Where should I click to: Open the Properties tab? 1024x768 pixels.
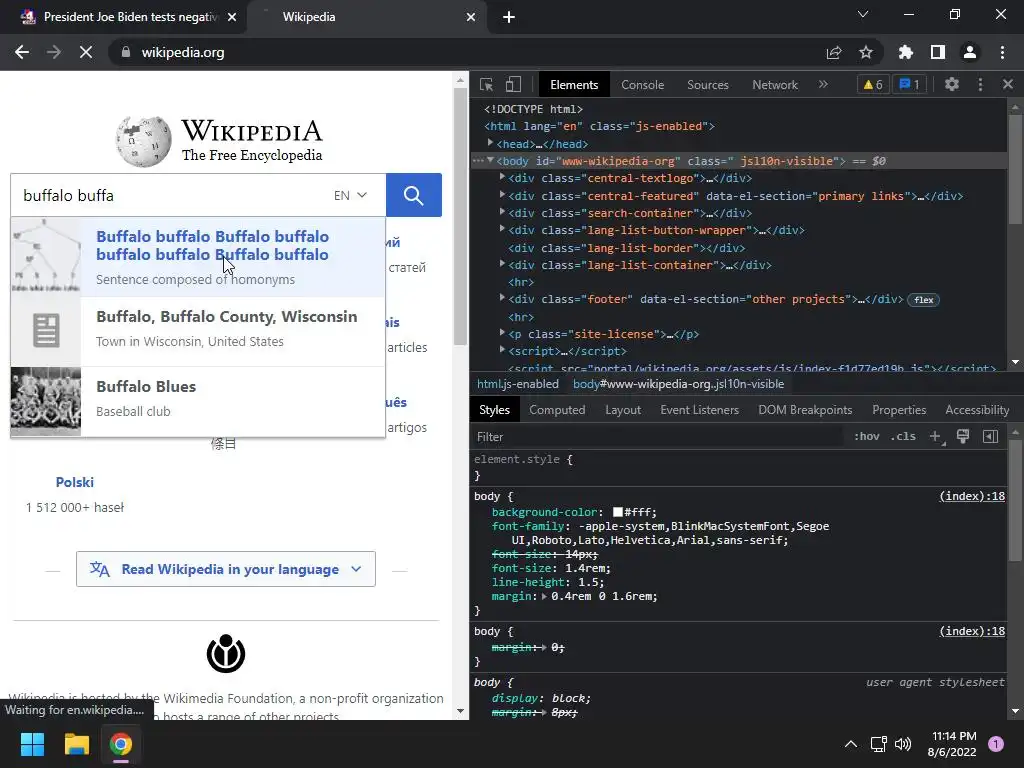(x=899, y=410)
